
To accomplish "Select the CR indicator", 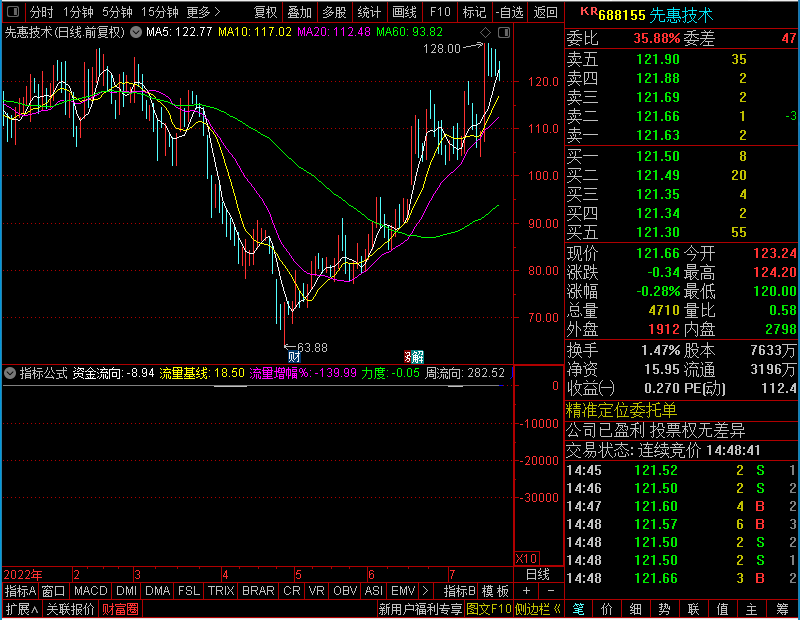I will tap(291, 591).
